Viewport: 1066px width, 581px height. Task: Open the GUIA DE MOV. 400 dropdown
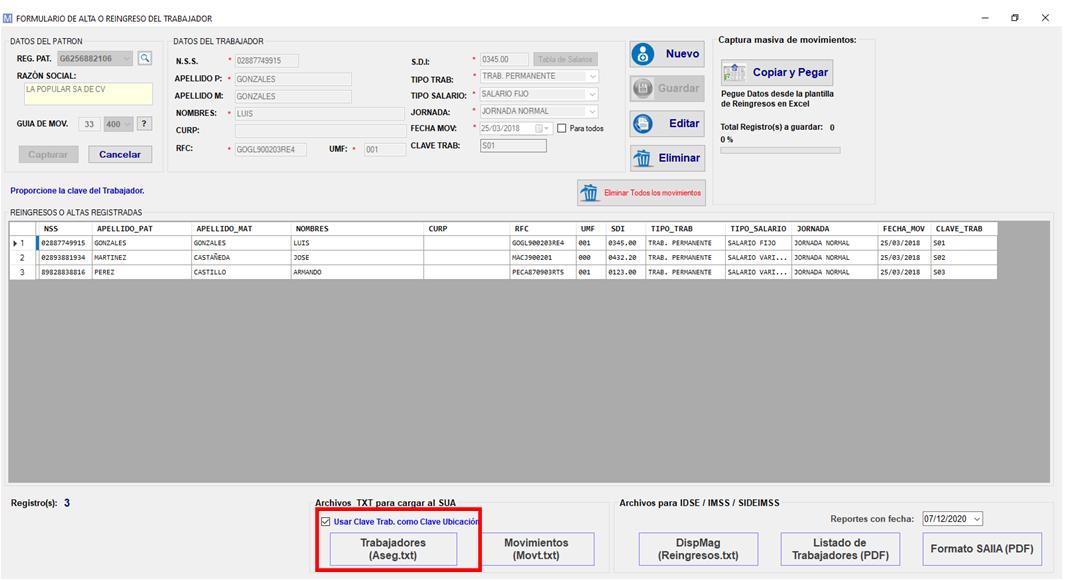point(127,124)
